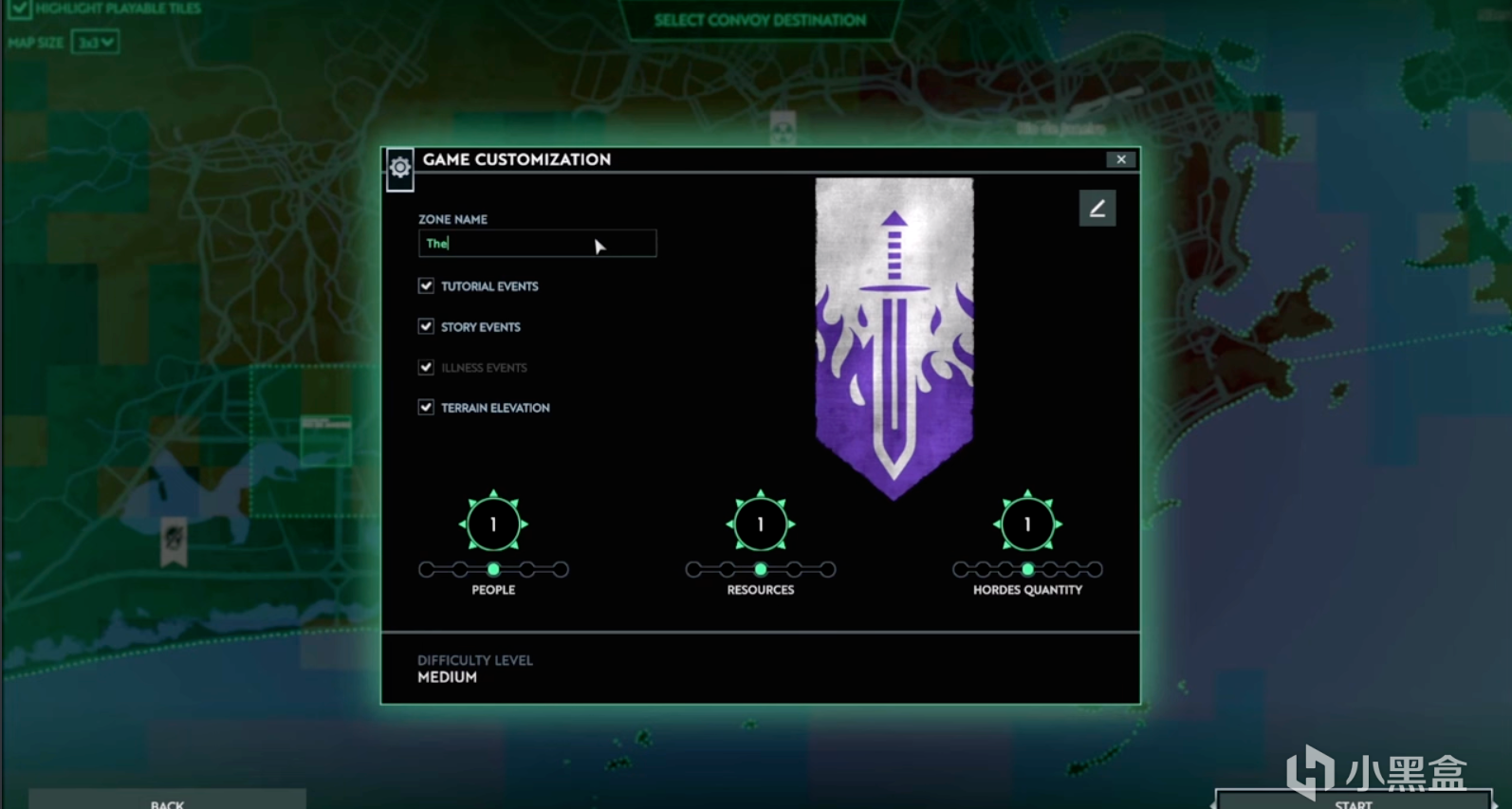1512x809 pixels.
Task: Close the Game Customization dialog
Action: pos(1120,159)
